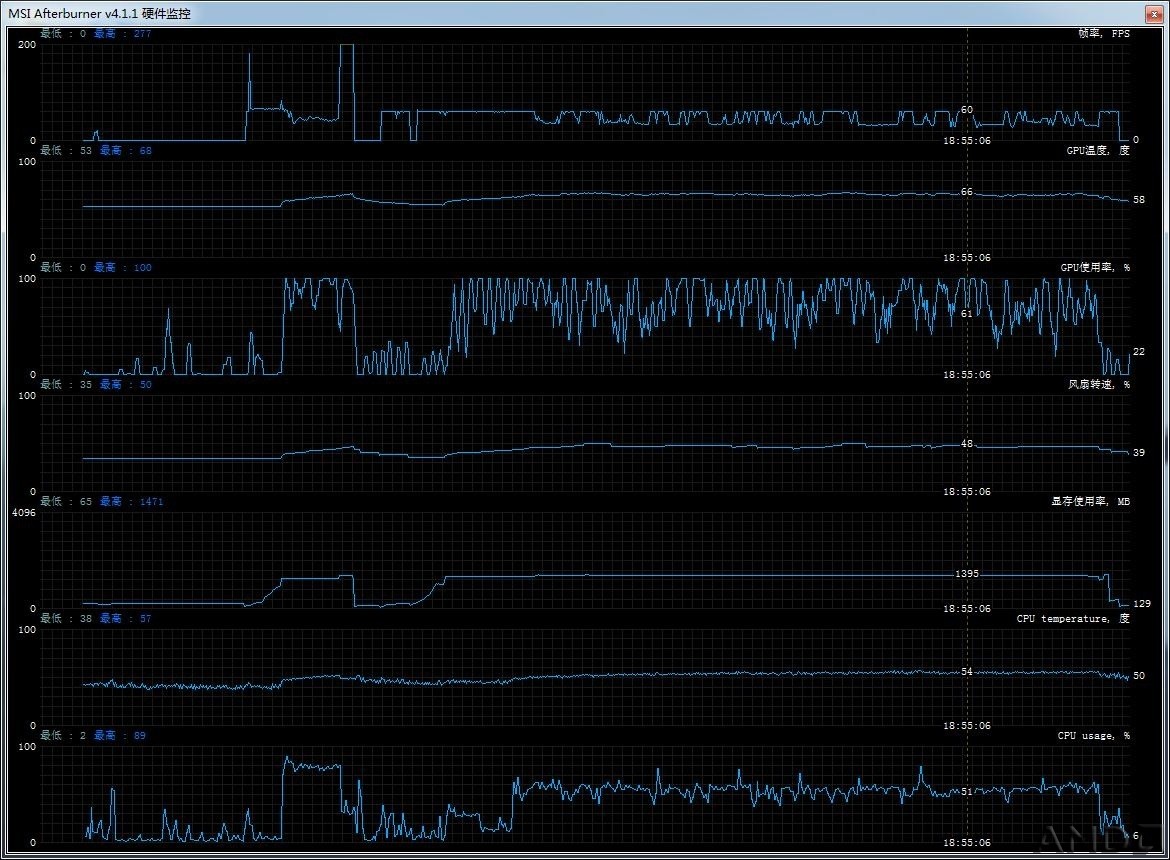Select the CPU usage, % graph title
This screenshot has width=1170, height=860.
(1093, 736)
